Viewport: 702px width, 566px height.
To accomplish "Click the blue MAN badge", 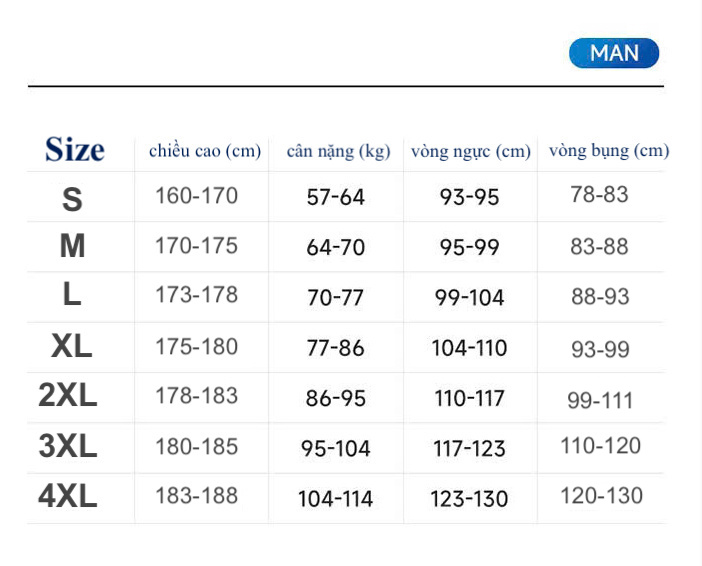I will click(x=614, y=53).
